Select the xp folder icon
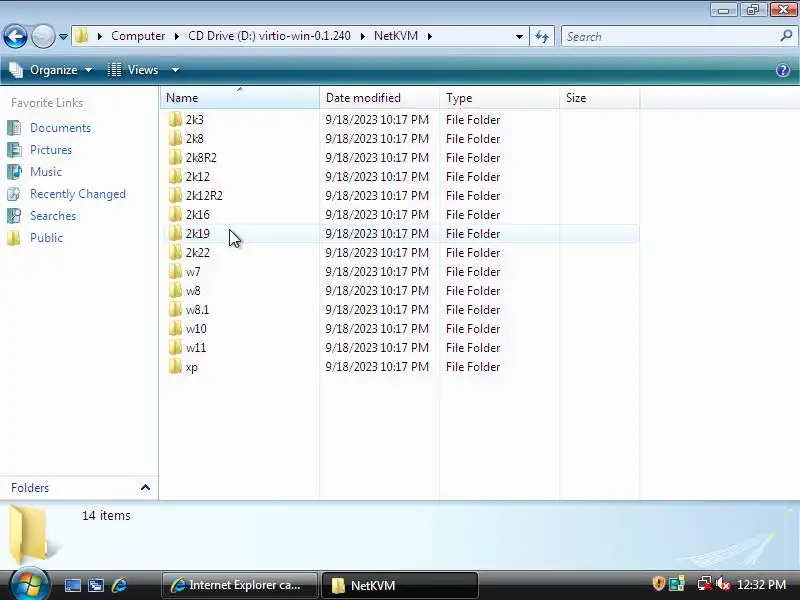Screen dimensions: 800x600 click(175, 366)
